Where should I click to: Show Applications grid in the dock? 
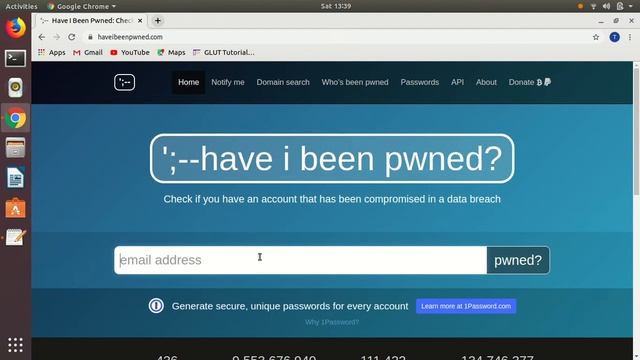pos(16,345)
